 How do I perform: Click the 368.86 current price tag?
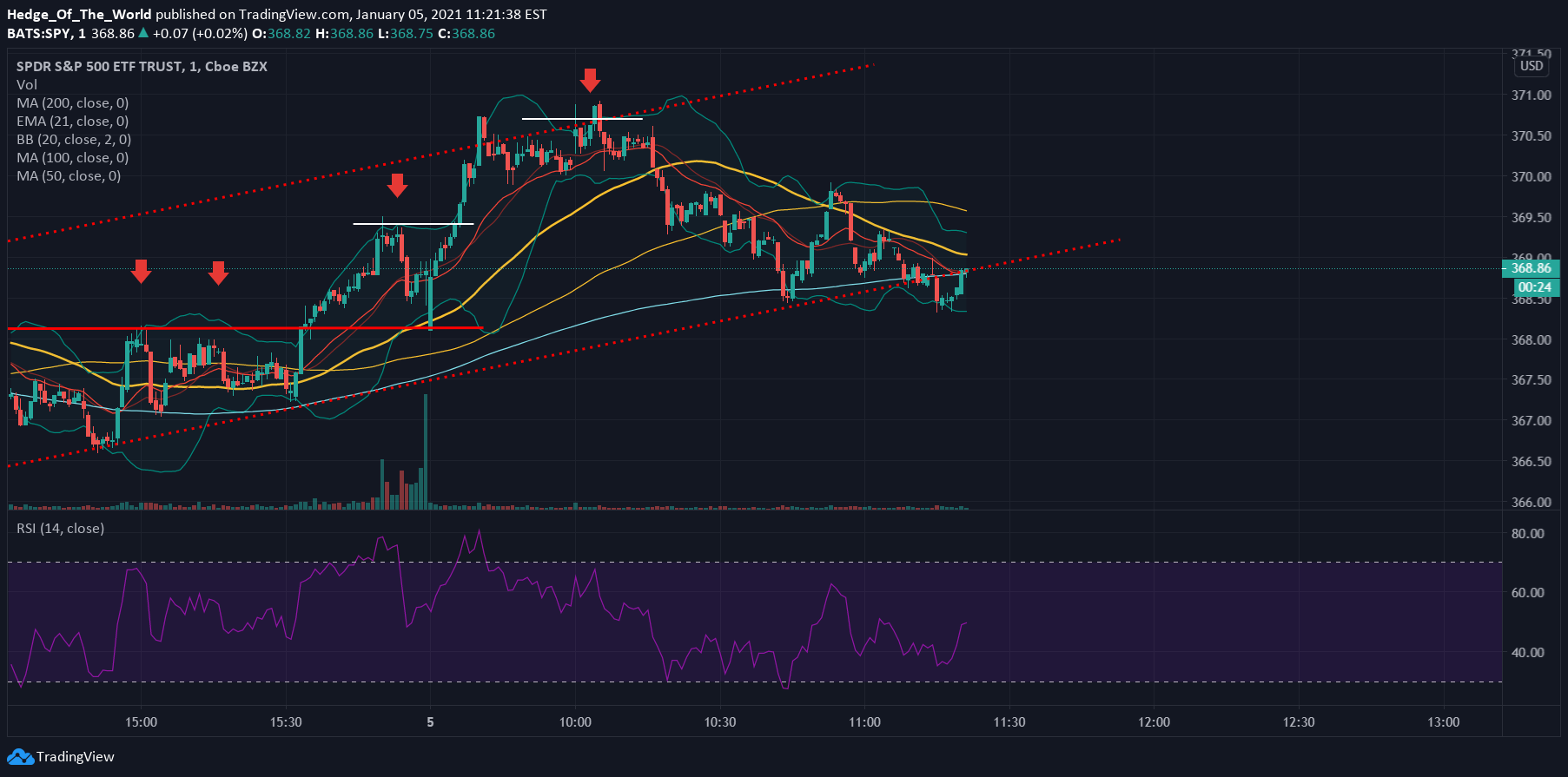coord(1532,268)
